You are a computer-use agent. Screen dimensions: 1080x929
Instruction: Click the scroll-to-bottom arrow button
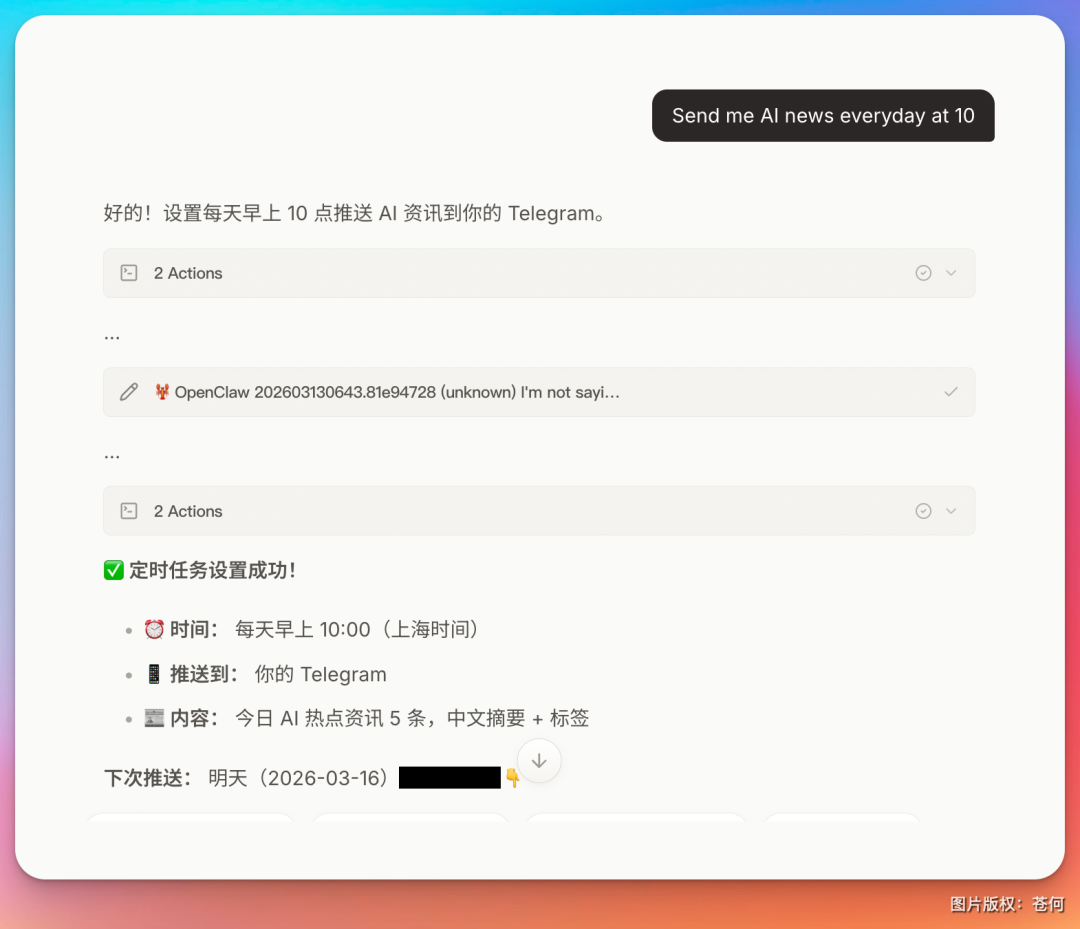[538, 760]
